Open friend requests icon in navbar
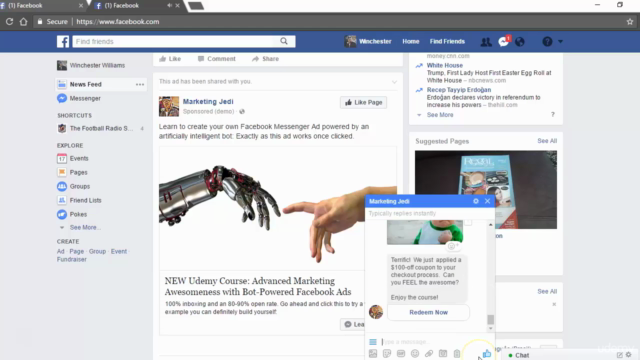640x360 pixels. (486, 42)
